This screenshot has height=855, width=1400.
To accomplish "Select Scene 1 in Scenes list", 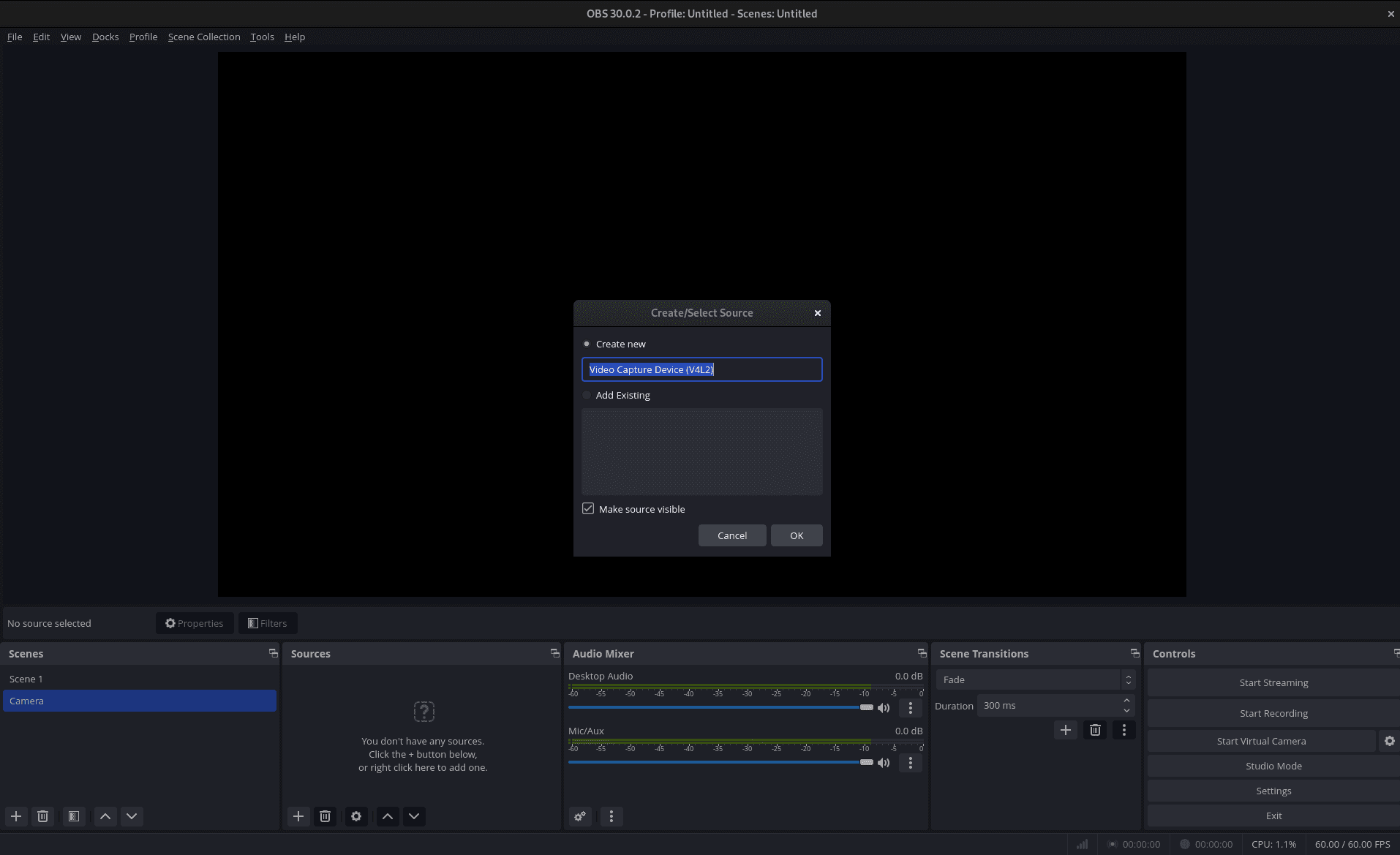I will 140,679.
